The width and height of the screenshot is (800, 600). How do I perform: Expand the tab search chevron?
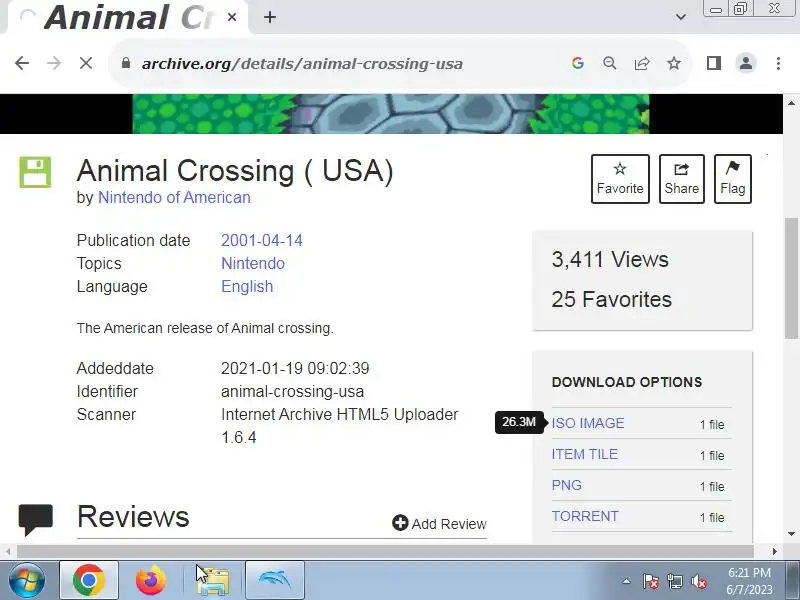pos(681,17)
